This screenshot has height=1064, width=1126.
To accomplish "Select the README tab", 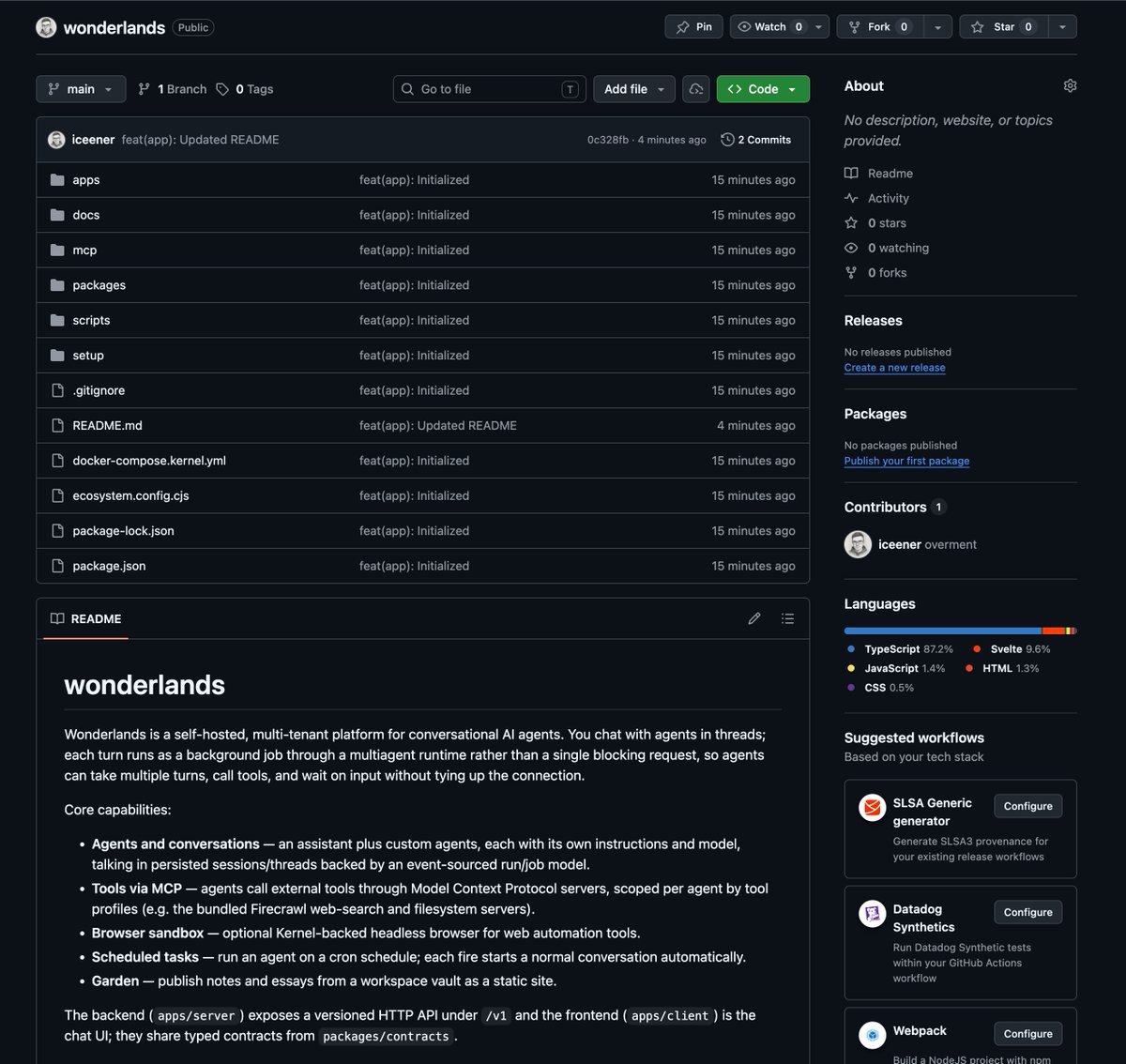I will pyautogui.click(x=85, y=619).
